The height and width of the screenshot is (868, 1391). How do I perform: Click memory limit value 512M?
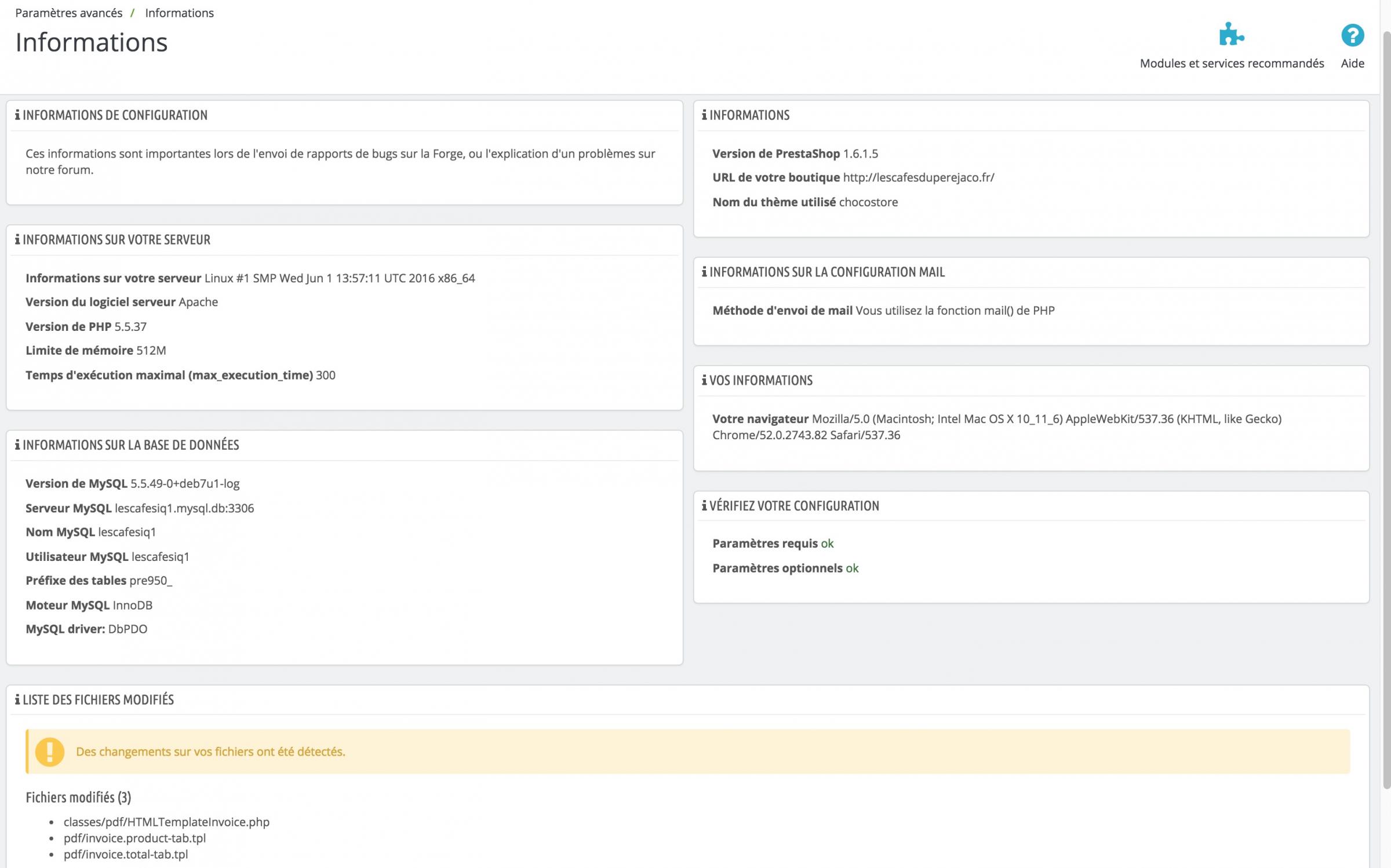point(151,350)
